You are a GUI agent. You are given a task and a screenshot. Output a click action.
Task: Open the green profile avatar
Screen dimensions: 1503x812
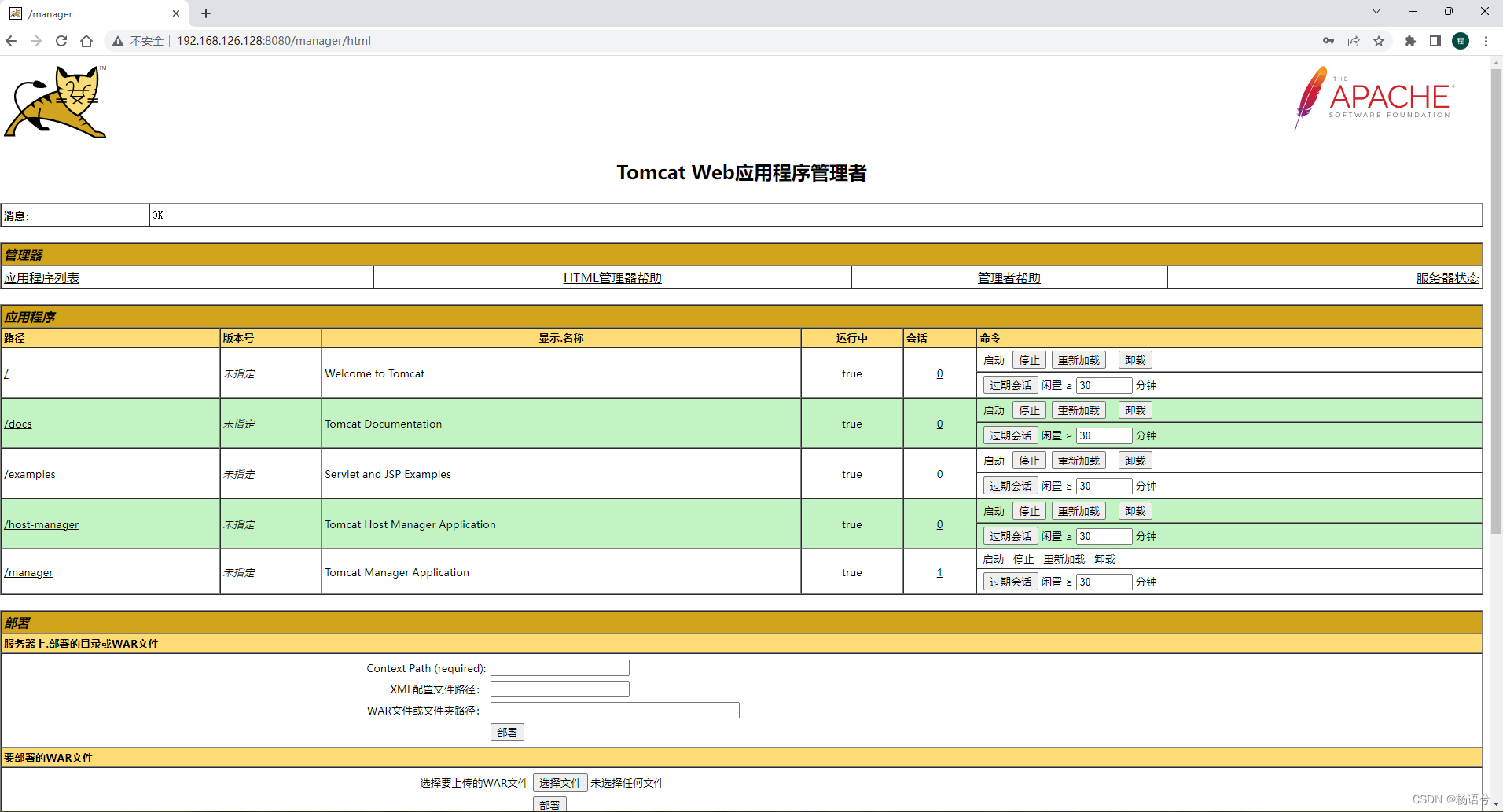1461,41
